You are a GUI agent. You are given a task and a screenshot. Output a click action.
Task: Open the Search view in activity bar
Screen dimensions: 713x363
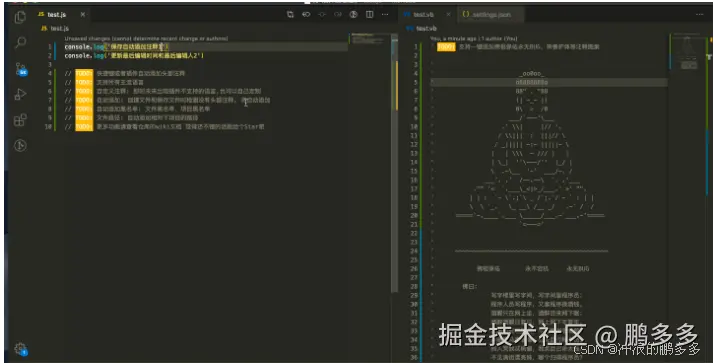20,43
